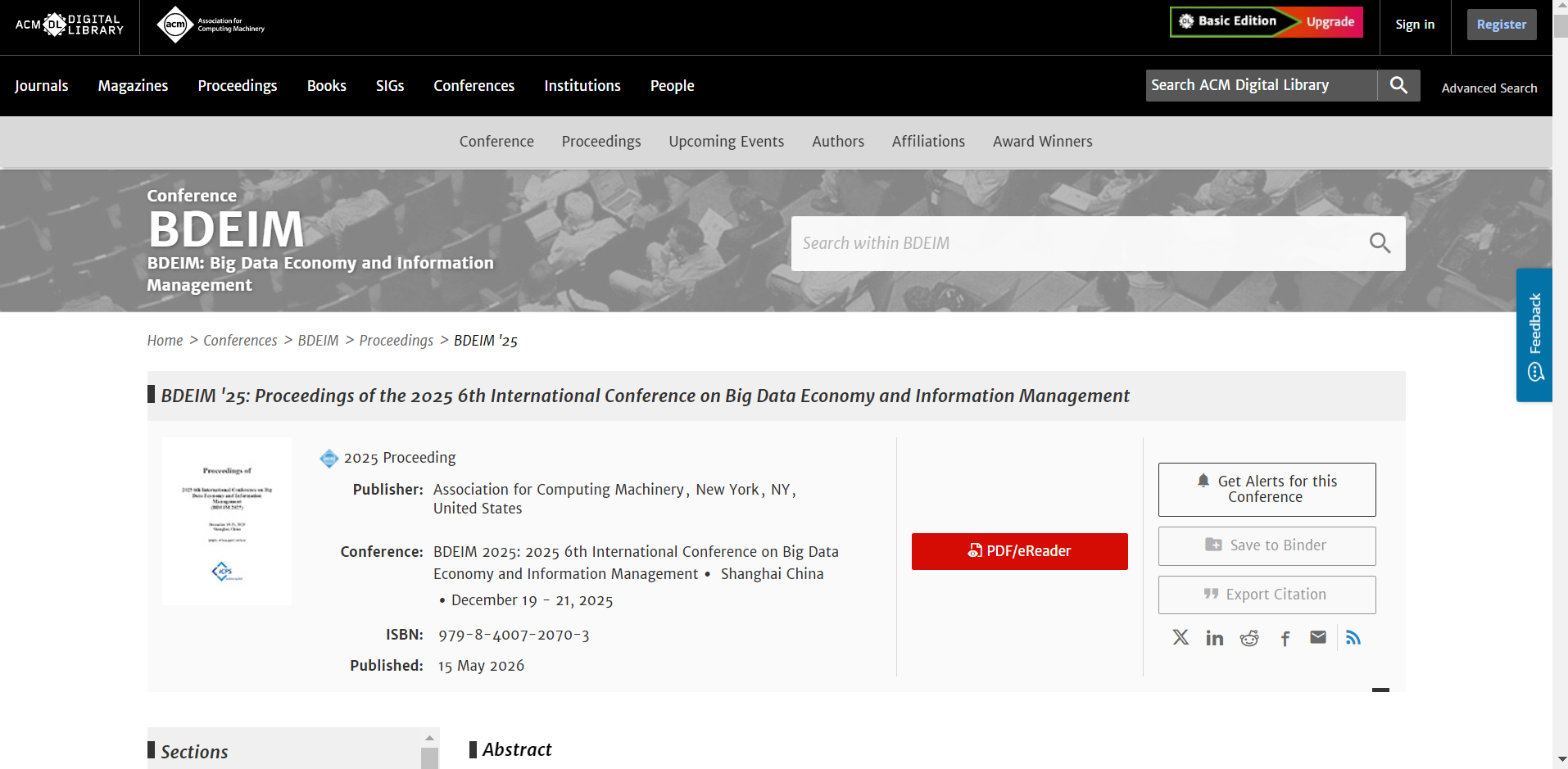The height and width of the screenshot is (769, 1568).
Task: Click the BDEIM '25 proceedings title heading
Action: [645, 396]
